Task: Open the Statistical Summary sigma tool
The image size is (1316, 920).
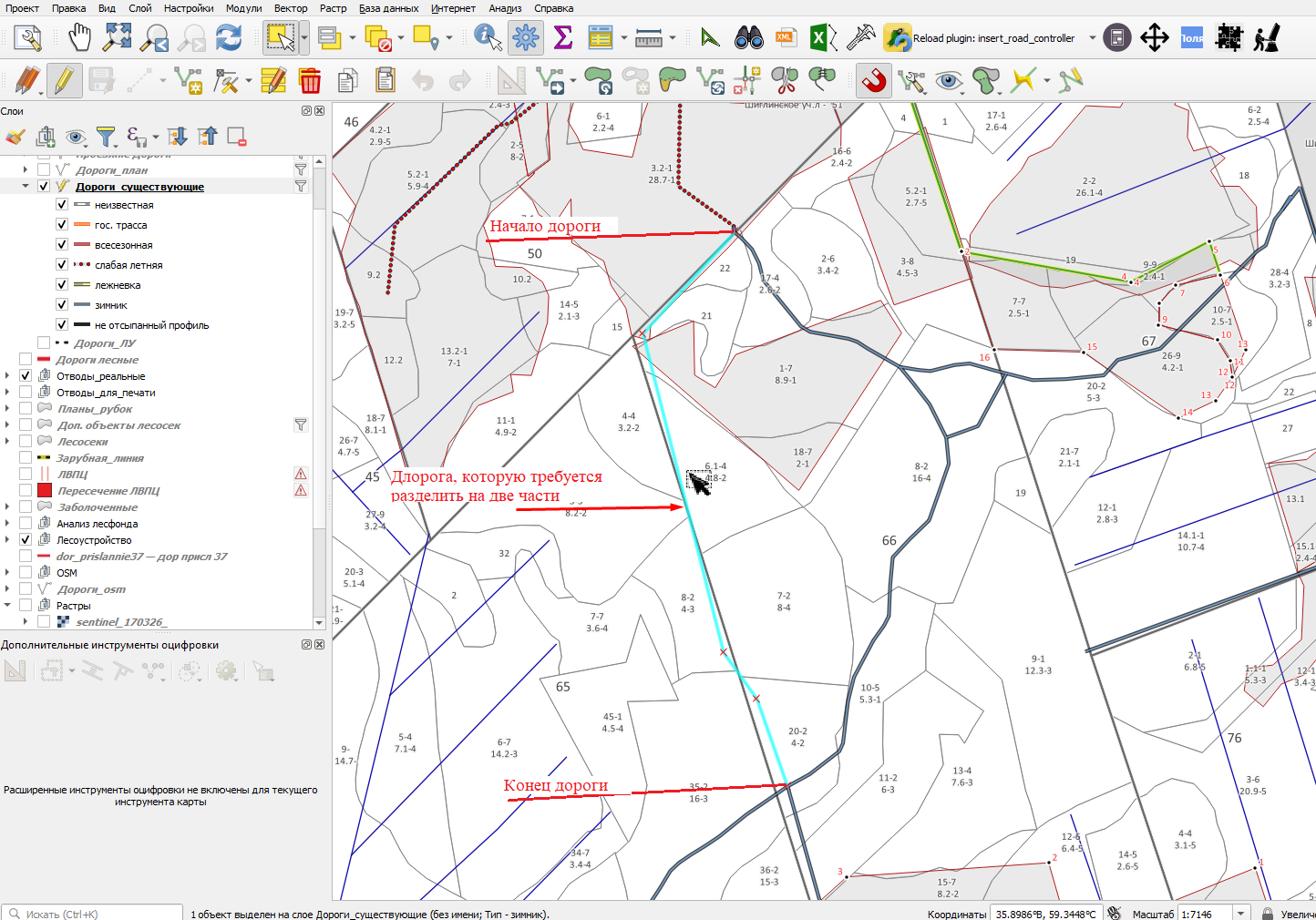Action: [563, 38]
